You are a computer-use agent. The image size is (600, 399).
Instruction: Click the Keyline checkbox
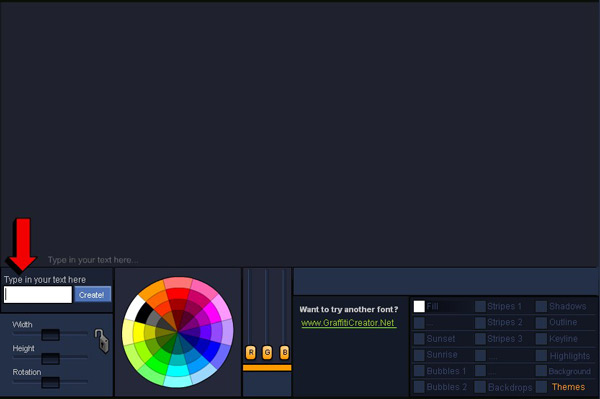pyautogui.click(x=541, y=339)
